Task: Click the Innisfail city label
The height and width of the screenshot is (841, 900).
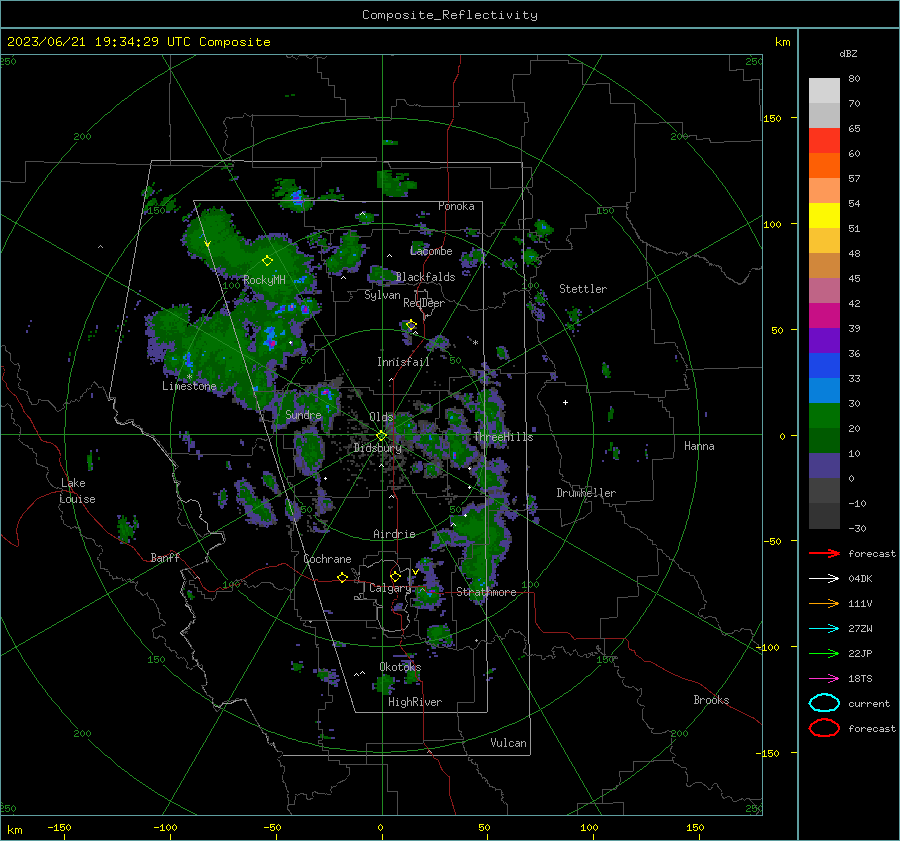Action: [x=403, y=362]
